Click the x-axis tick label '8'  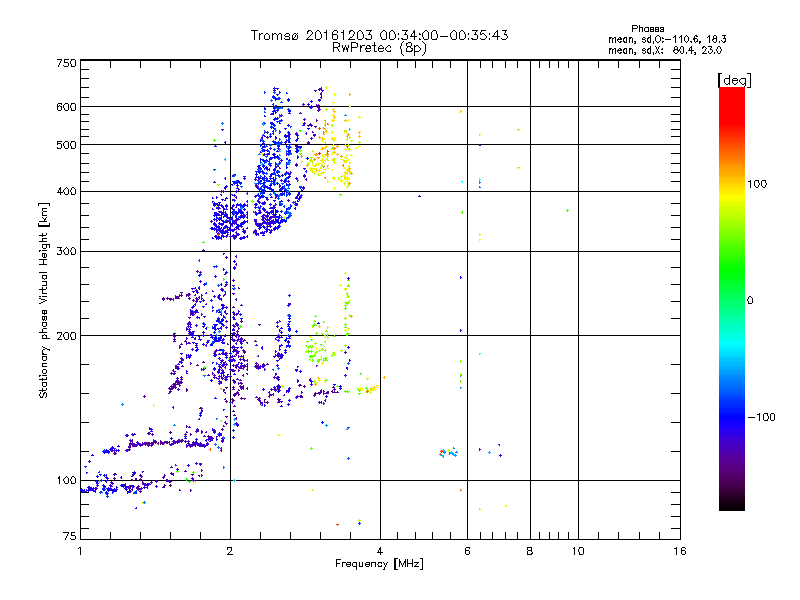[x=530, y=551]
